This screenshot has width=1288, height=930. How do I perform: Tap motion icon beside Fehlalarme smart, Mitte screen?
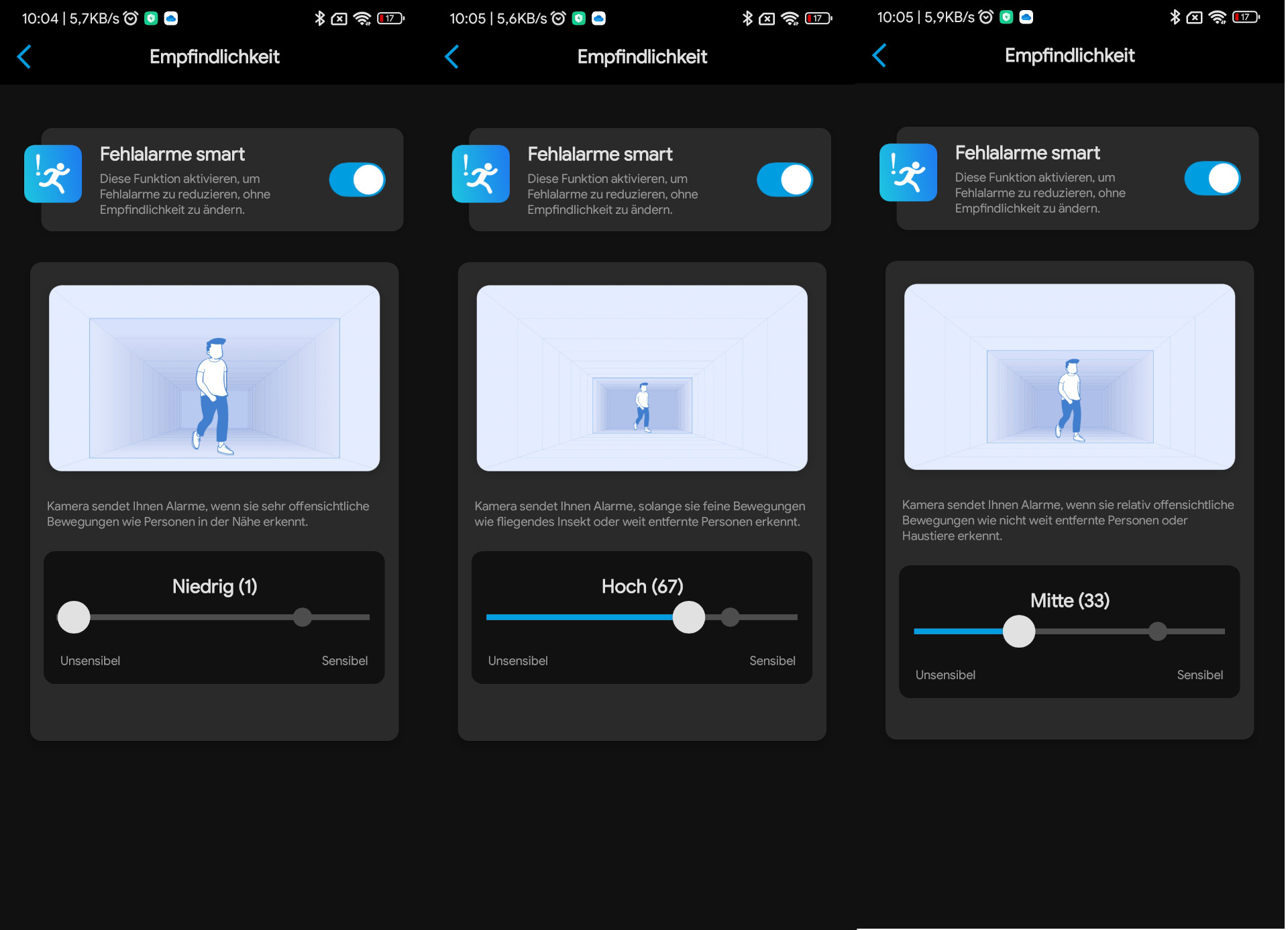[x=908, y=173]
